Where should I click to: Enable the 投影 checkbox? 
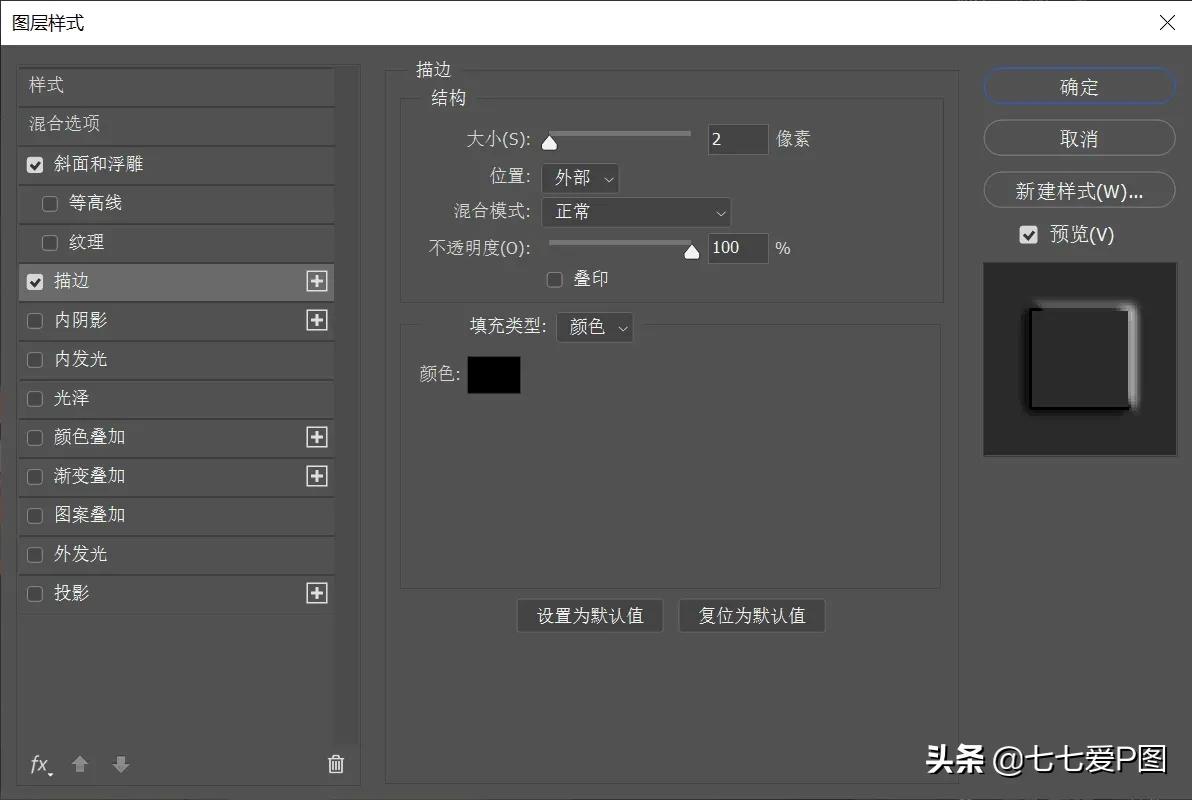click(x=35, y=594)
